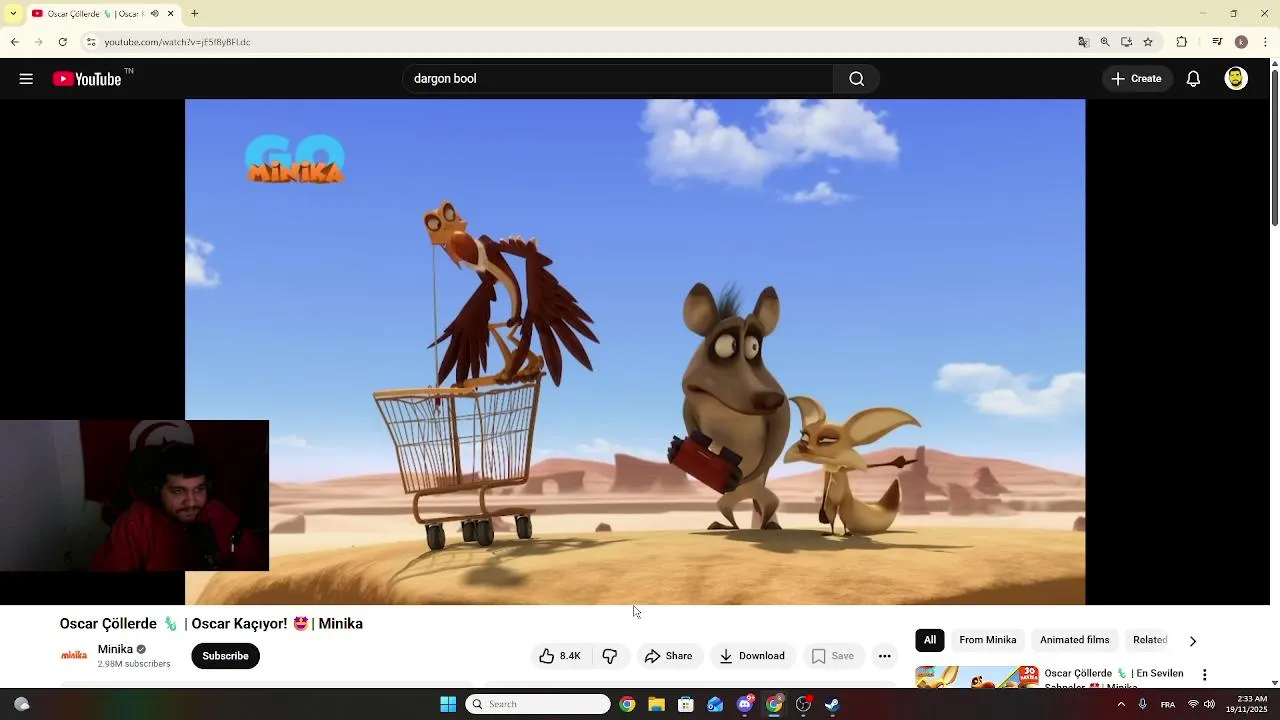
Task: Open suggested video Oscar Çöllerde En Sevilen title
Action: tap(1114, 679)
